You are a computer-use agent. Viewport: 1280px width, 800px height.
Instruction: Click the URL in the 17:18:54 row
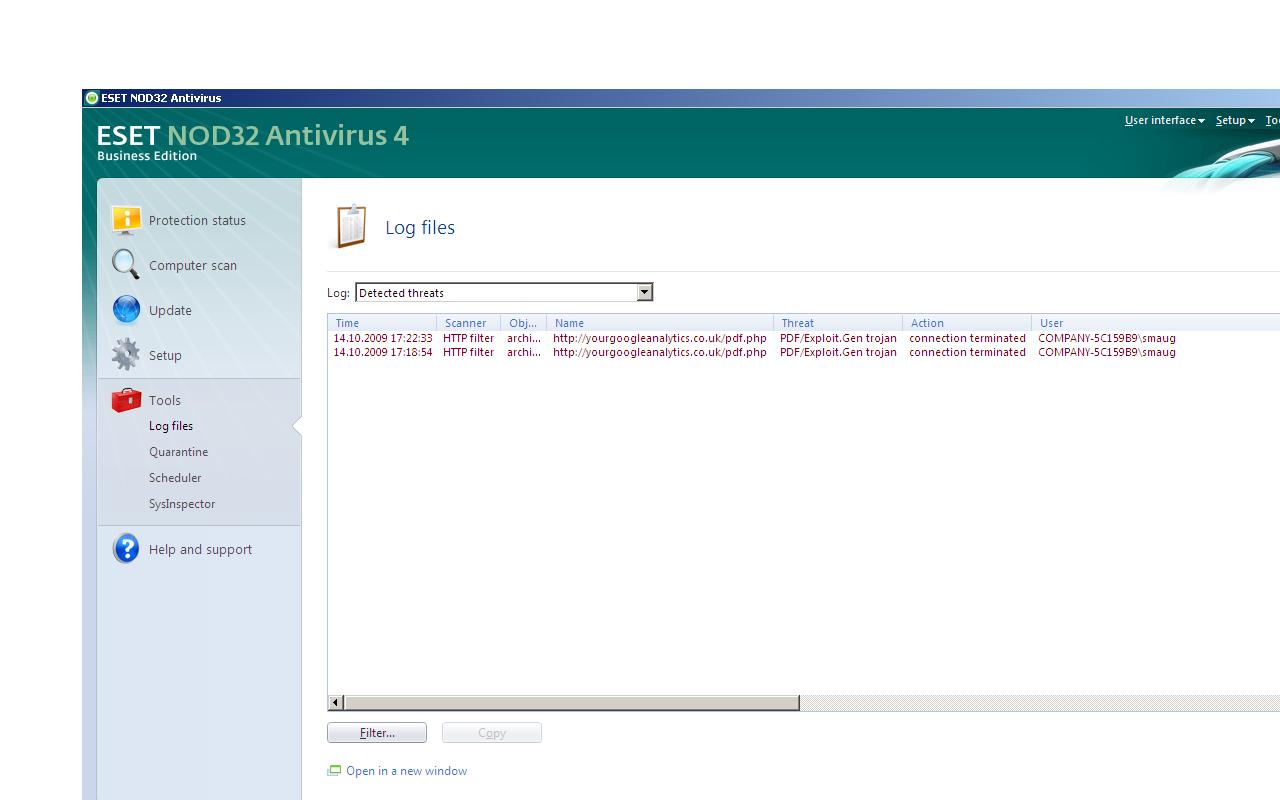(x=660, y=352)
